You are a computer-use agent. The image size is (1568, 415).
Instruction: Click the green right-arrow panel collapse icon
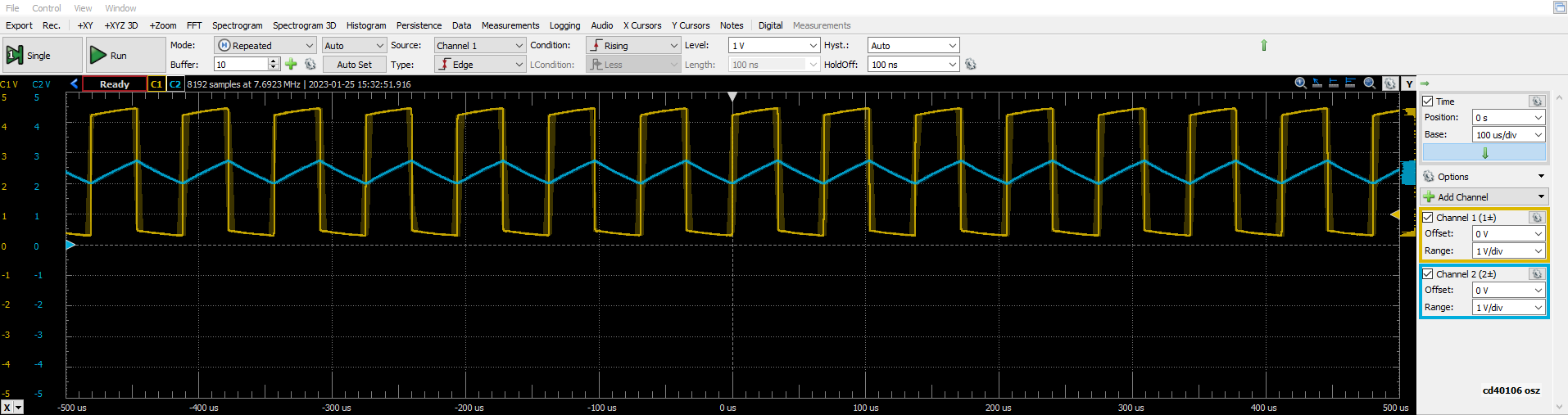[1425, 83]
